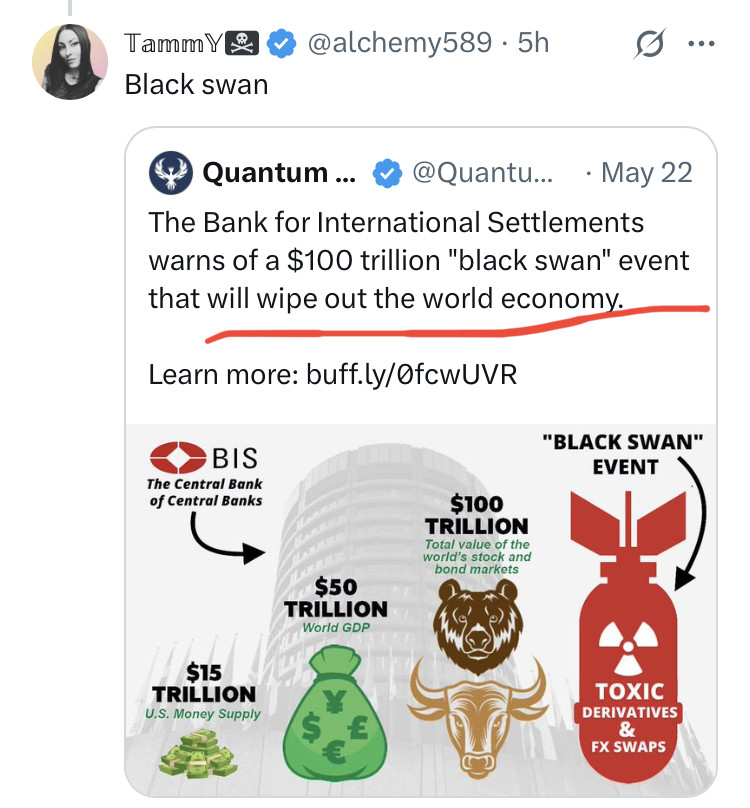Click the slashed-circle icon near the timestamp

click(x=649, y=44)
